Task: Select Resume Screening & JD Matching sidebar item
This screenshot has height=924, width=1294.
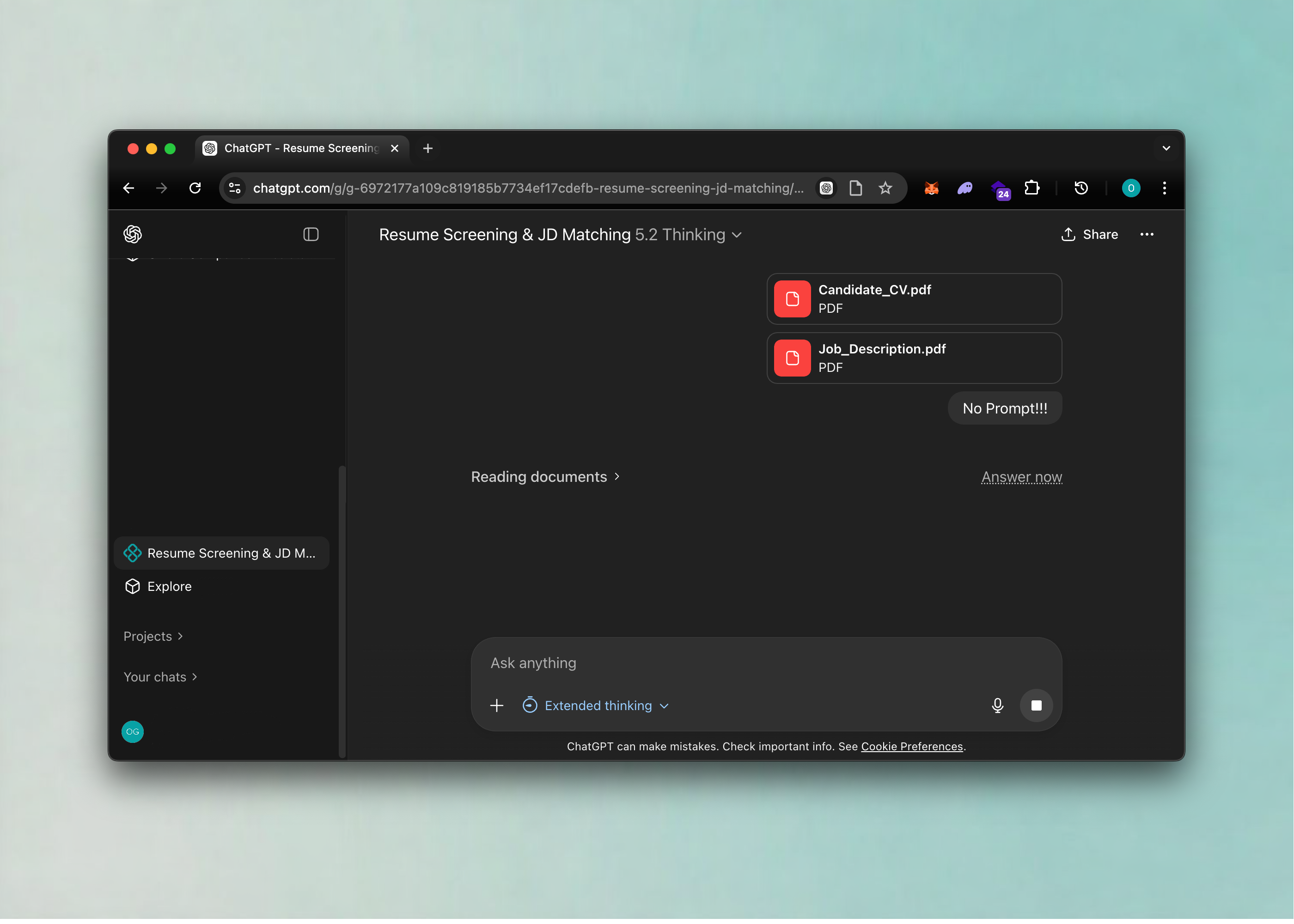Action: pos(222,553)
